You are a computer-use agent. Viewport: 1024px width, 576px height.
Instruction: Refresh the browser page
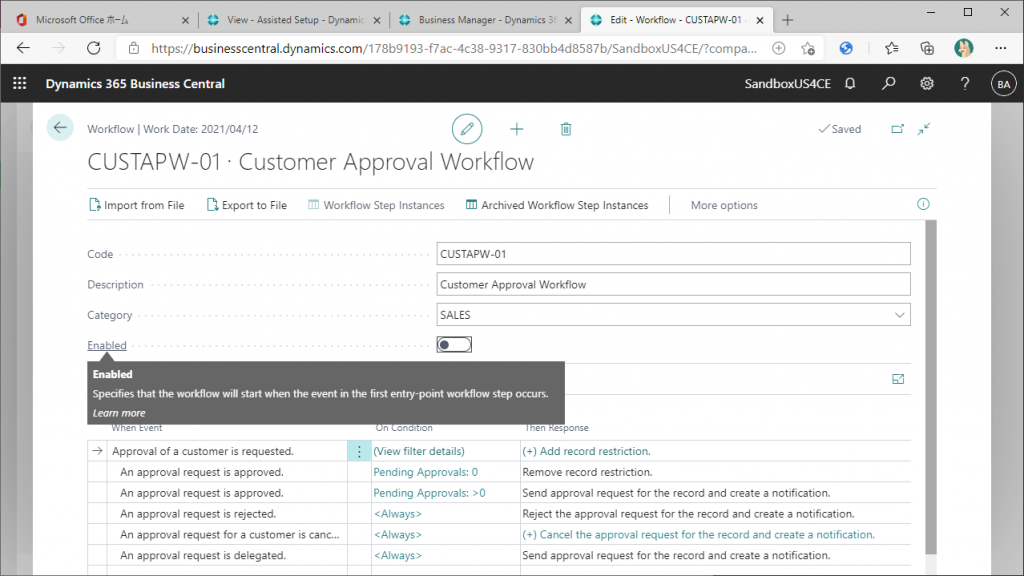point(94,48)
